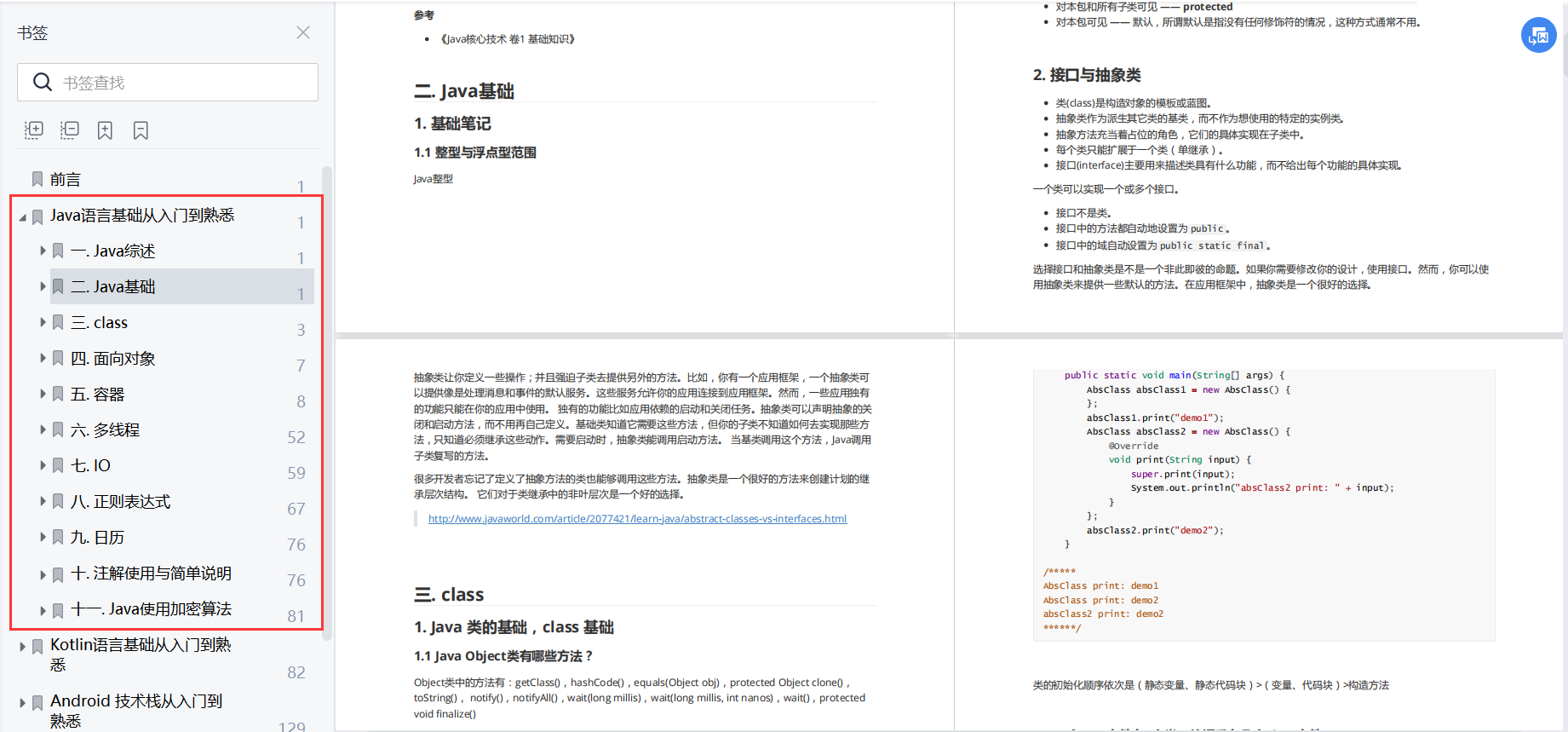Click the @Override line in the code block
Image resolution: width=1568 pixels, height=732 pixels.
click(1134, 446)
